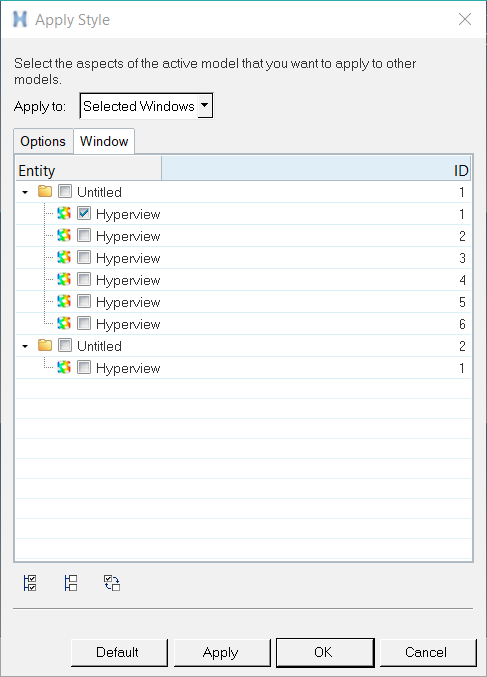Click the Deselect All checkboxes icon

[x=71, y=583]
